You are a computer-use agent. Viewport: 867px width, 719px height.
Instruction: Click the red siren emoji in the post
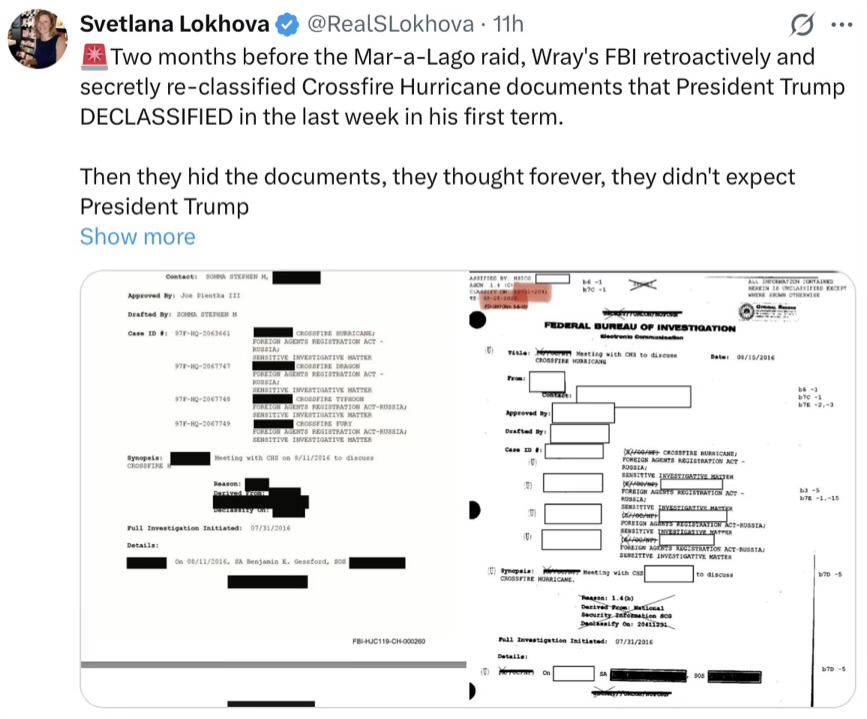point(92,59)
